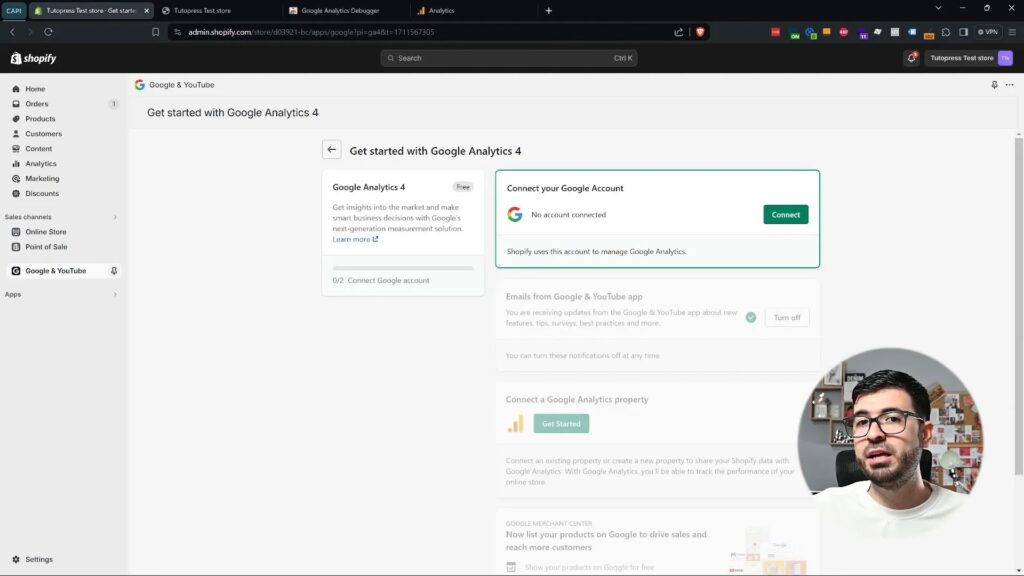This screenshot has width=1024, height=576.
Task: Open Orders in sidebar
Action: tap(37, 104)
